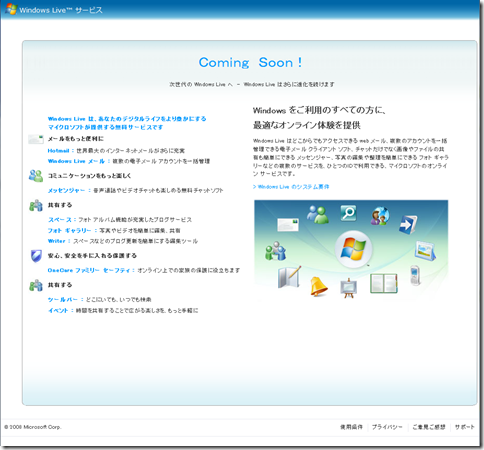Click the 使用条件 footer link
This screenshot has width=484, height=450.
(x=351, y=427)
